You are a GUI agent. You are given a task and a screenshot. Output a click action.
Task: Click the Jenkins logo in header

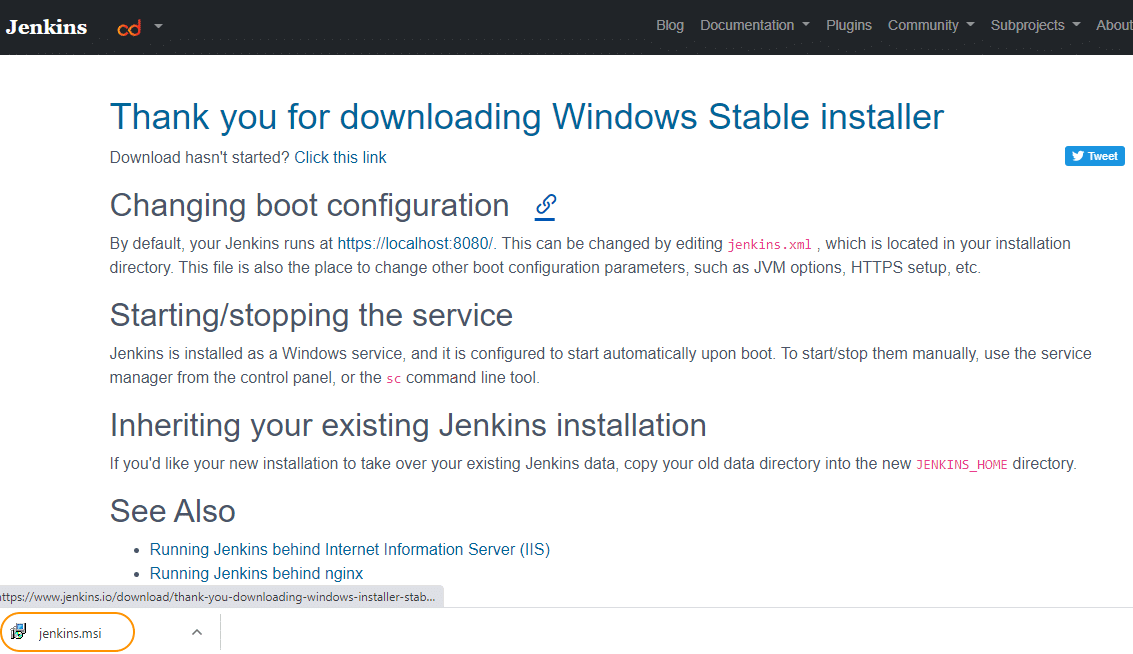[46, 27]
